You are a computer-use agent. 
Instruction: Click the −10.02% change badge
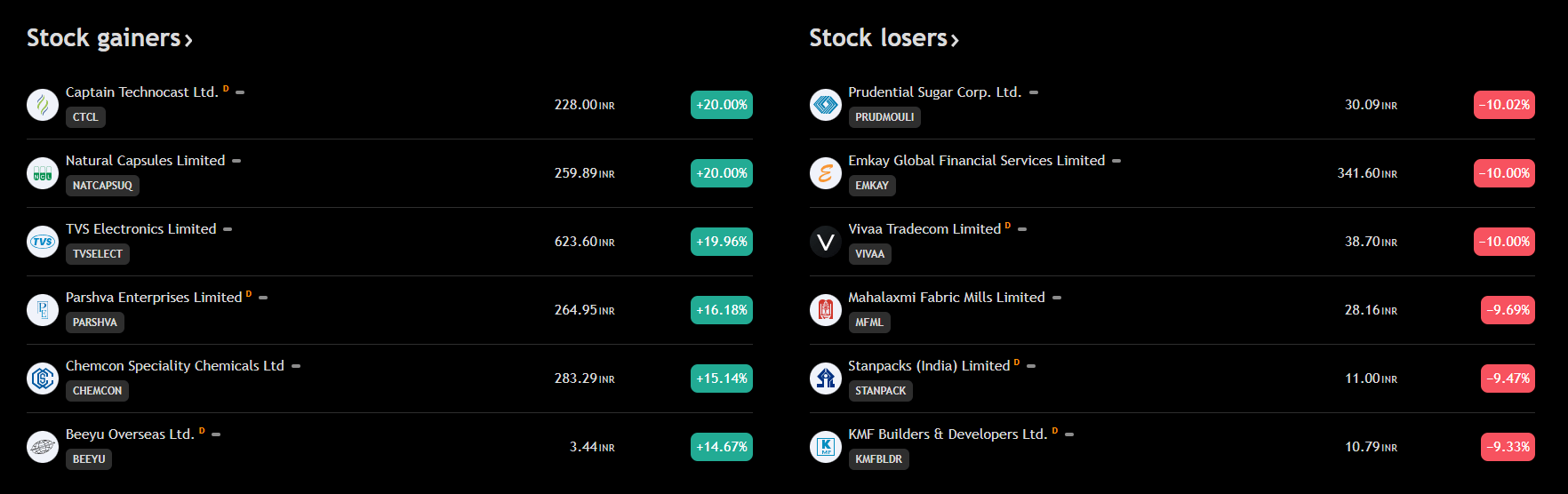tap(1504, 105)
